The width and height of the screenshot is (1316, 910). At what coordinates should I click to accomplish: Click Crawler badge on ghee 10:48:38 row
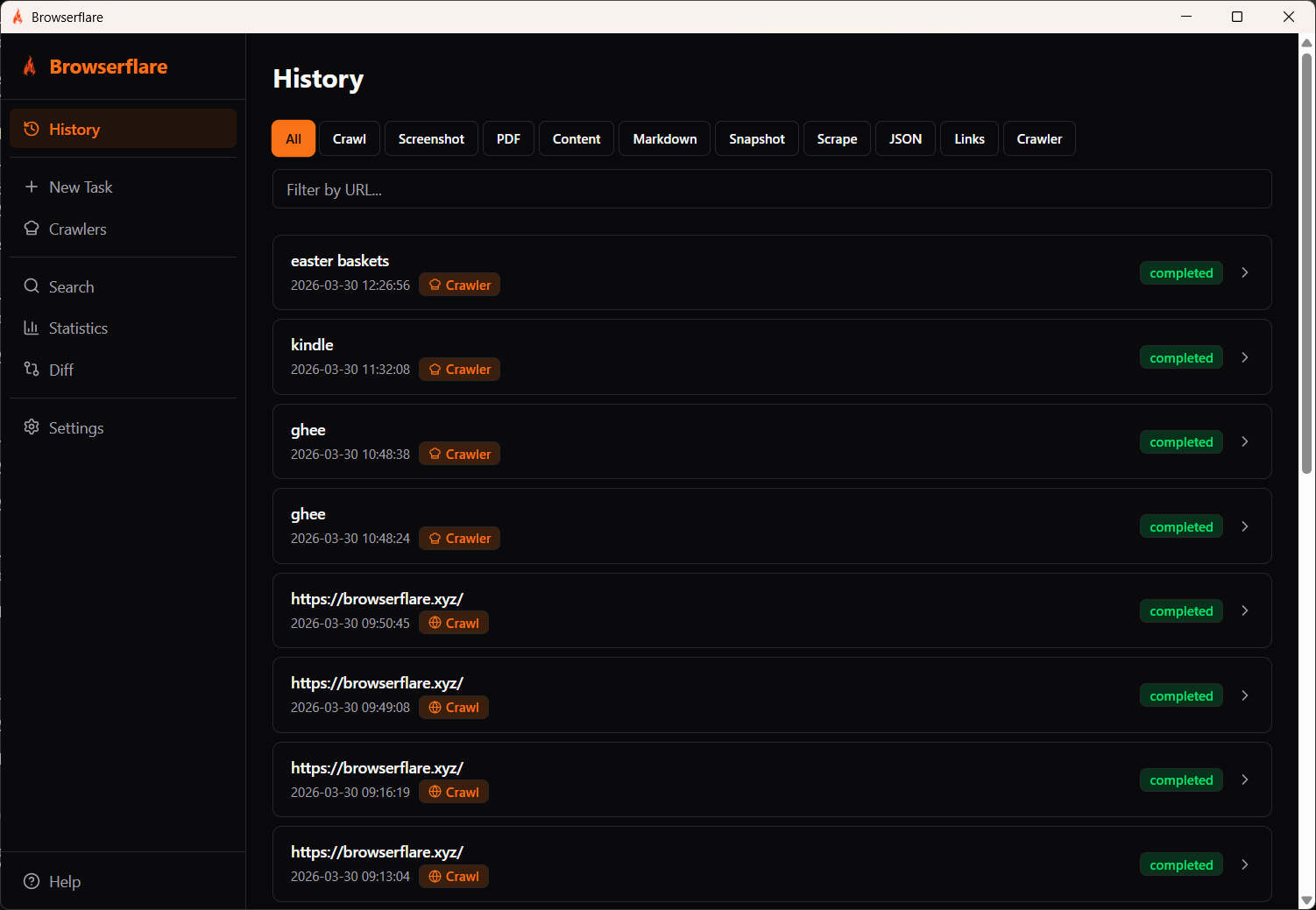(x=459, y=454)
